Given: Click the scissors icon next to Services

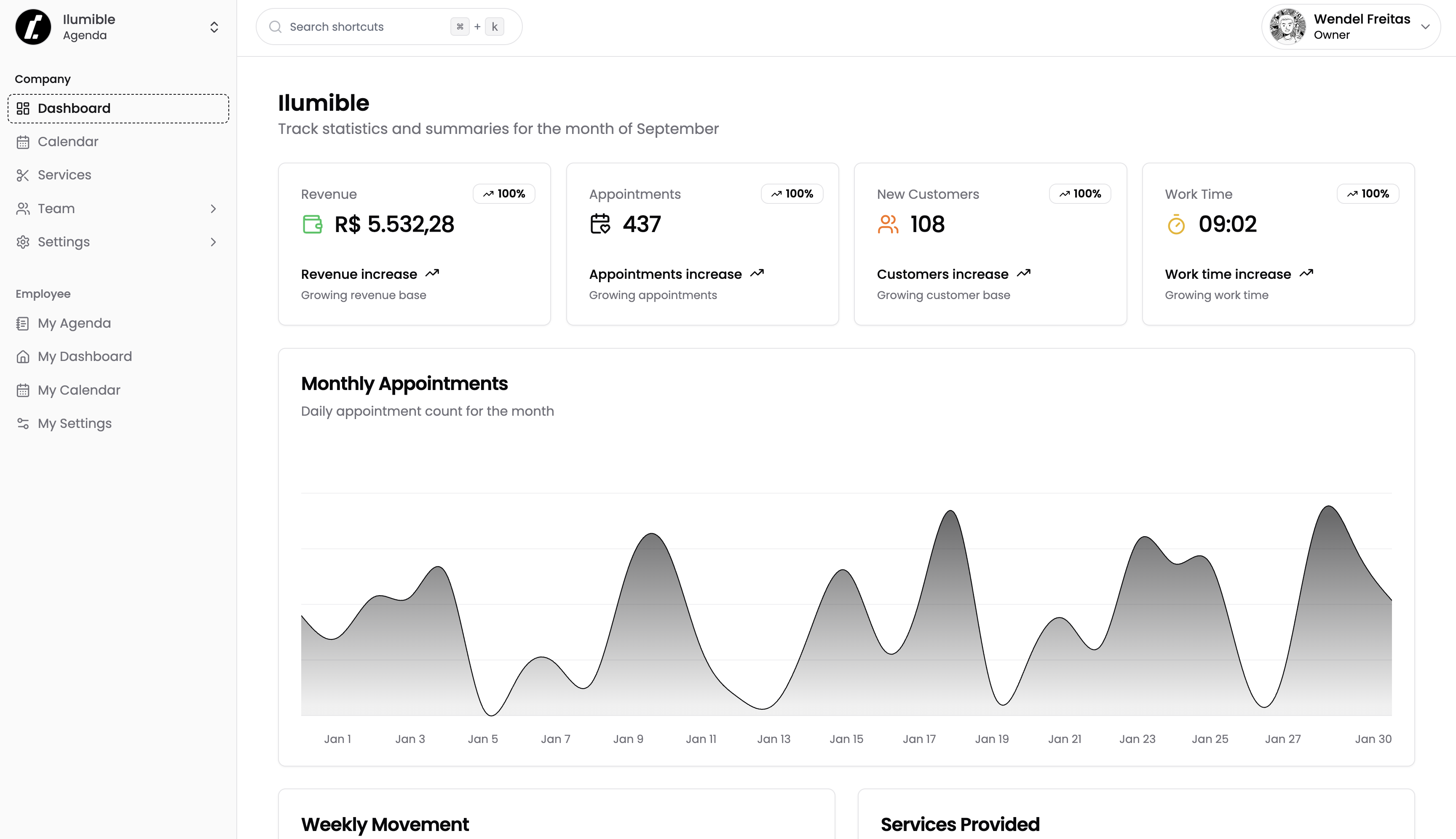Looking at the screenshot, I should coord(24,175).
